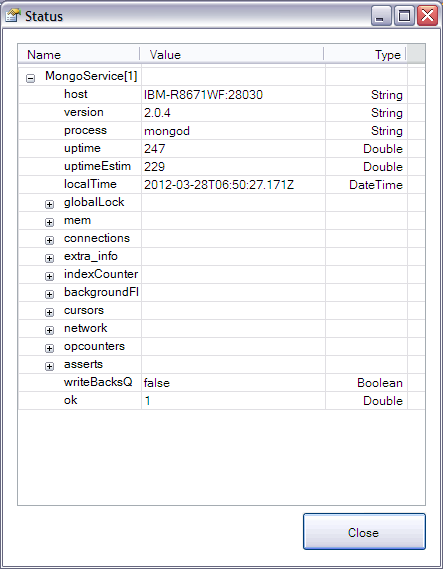
Task: Expand the opcounters node
Action: click(x=49, y=348)
